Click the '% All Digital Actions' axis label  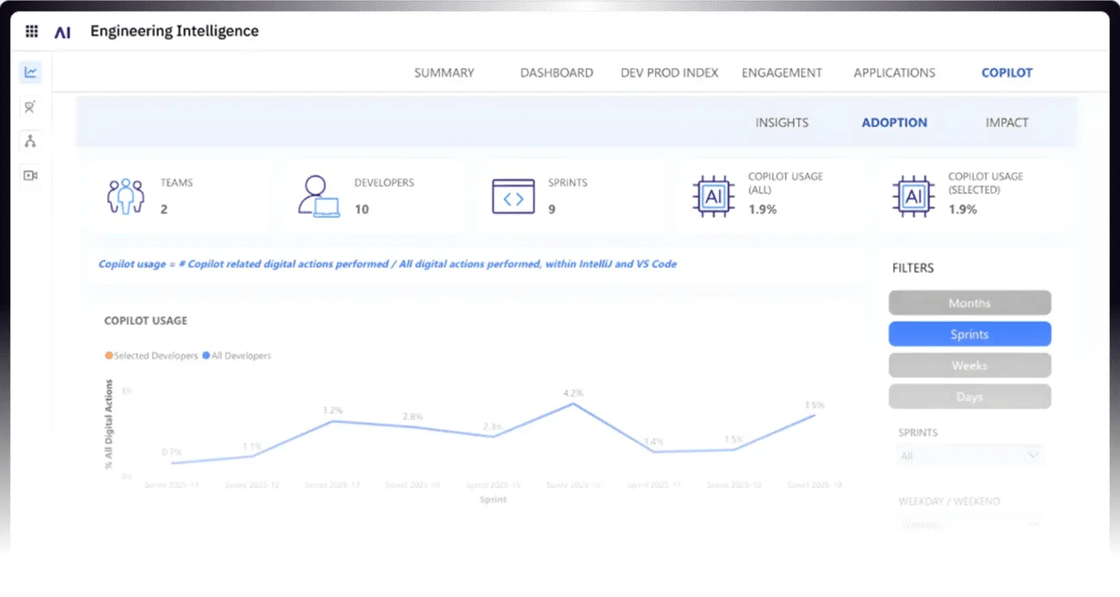tap(109, 424)
